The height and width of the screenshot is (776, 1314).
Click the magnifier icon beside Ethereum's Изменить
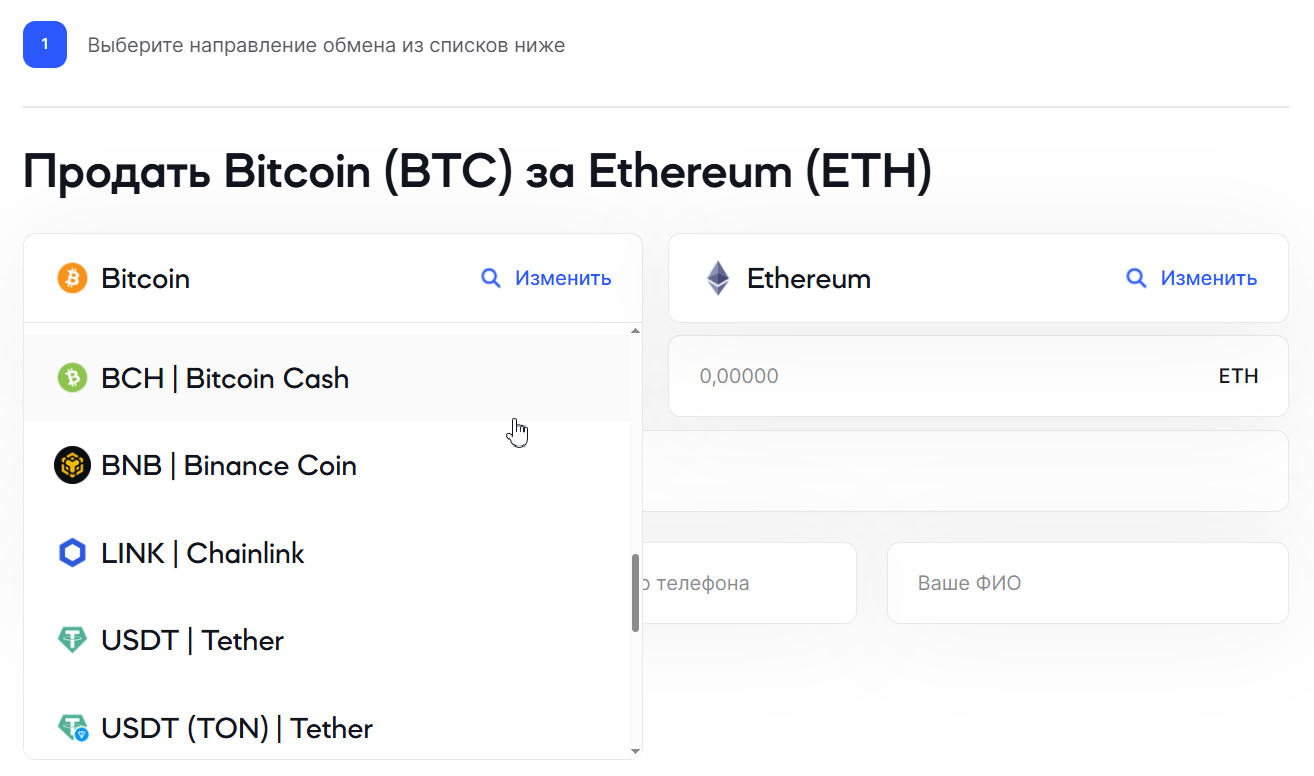(1136, 278)
